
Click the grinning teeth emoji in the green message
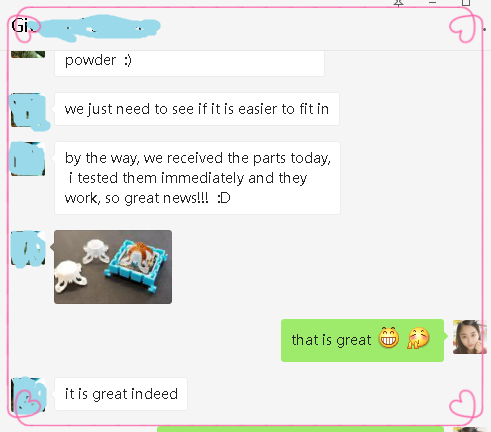pos(388,338)
